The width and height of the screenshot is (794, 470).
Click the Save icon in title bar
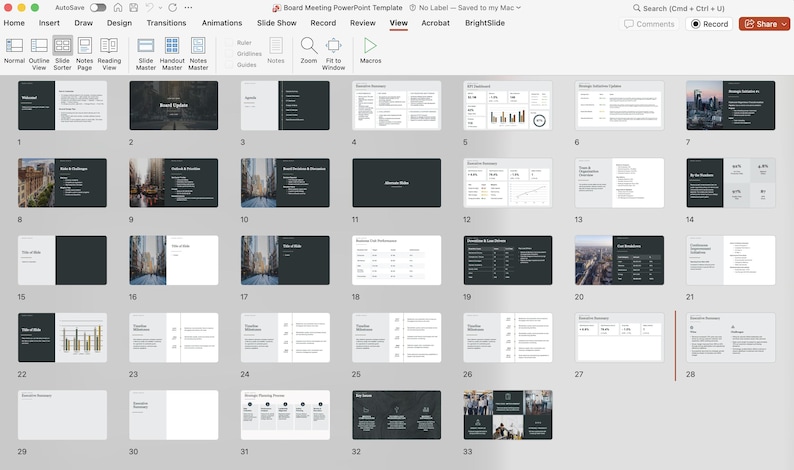click(x=134, y=8)
